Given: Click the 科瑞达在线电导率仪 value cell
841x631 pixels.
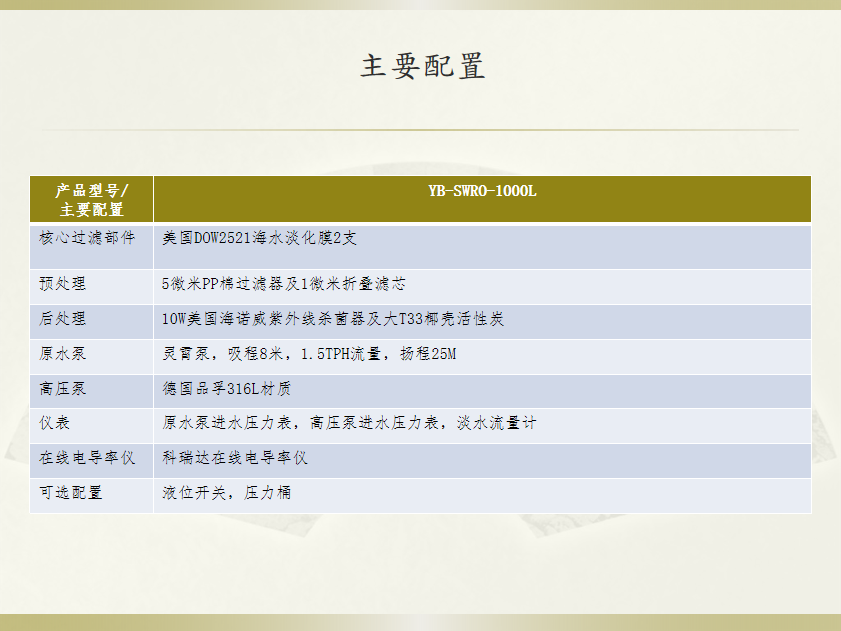Looking at the screenshot, I should (x=235, y=458).
